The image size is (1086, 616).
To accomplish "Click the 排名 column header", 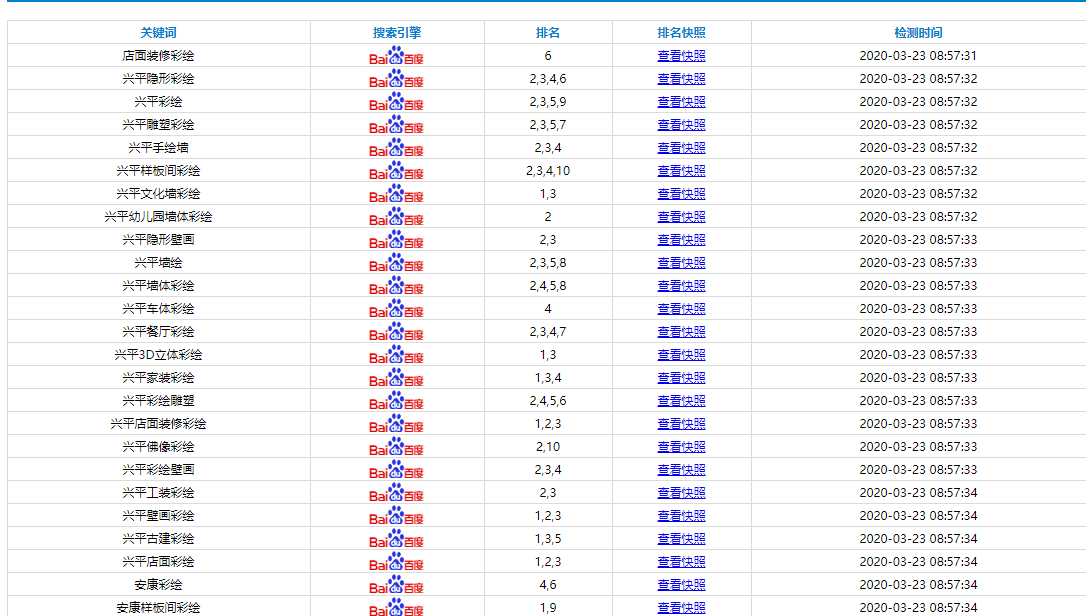I will point(548,33).
